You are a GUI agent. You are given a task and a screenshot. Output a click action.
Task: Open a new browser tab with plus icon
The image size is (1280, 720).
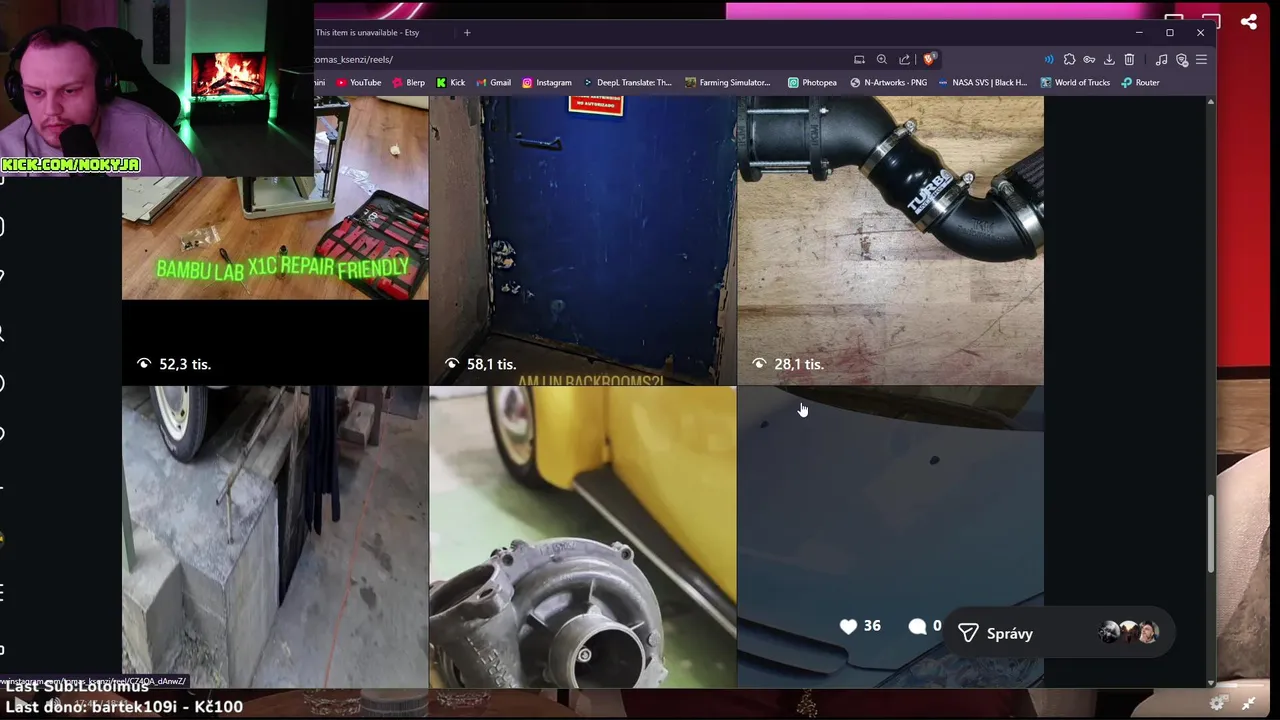click(466, 32)
